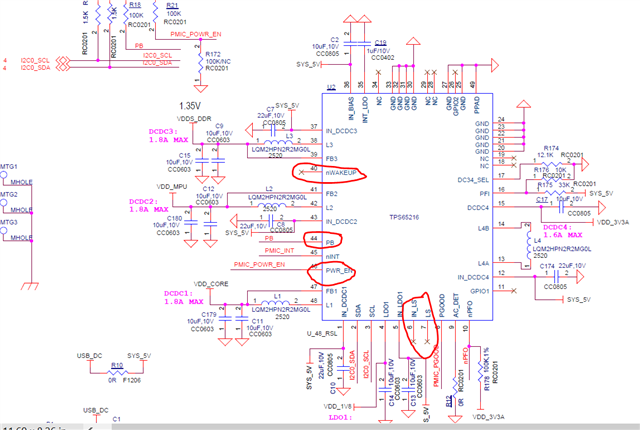
Task: Select the VDD_3V3A net label near DCDC4
Action: coord(613,222)
